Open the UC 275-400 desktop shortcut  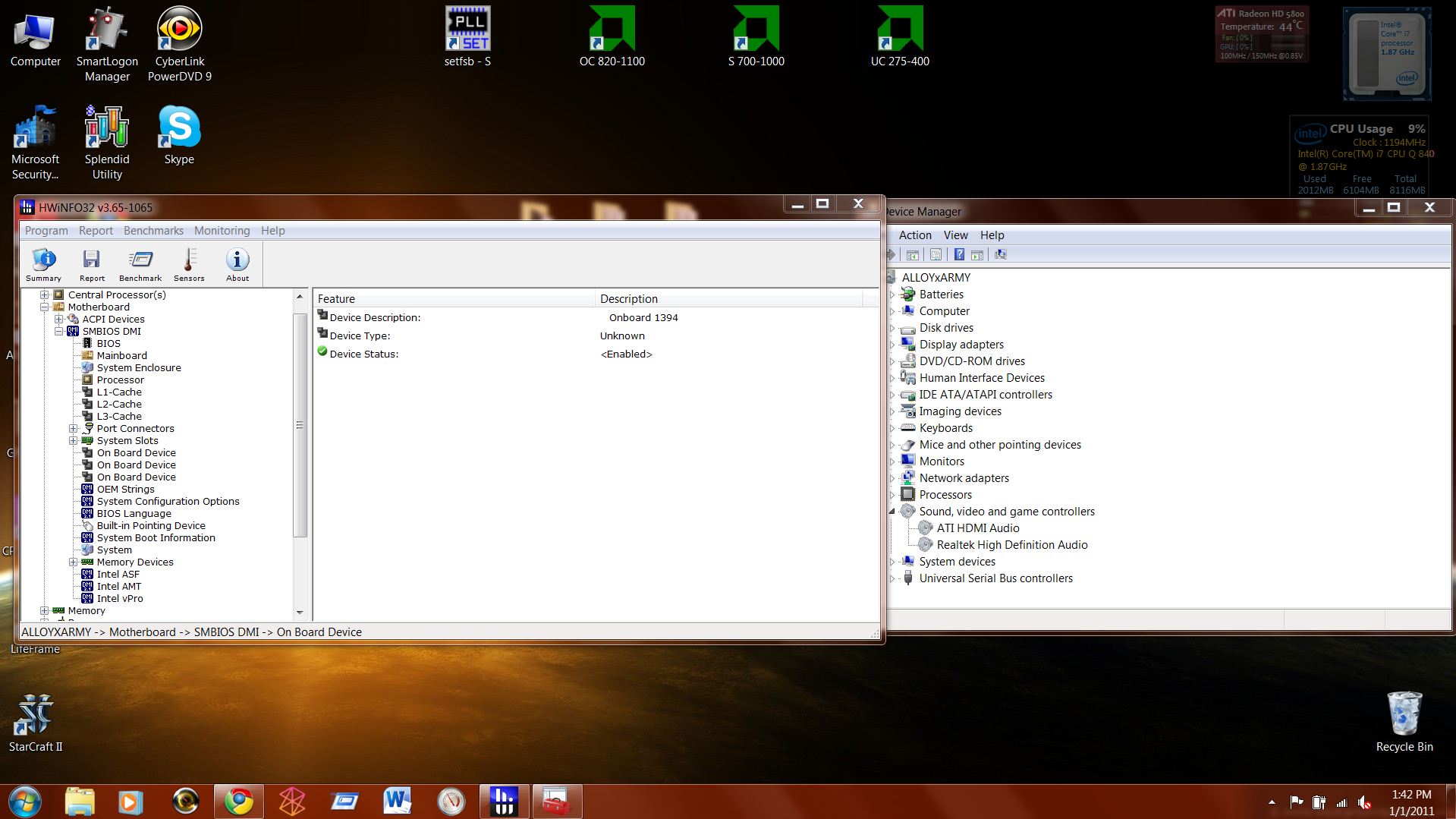[900, 38]
